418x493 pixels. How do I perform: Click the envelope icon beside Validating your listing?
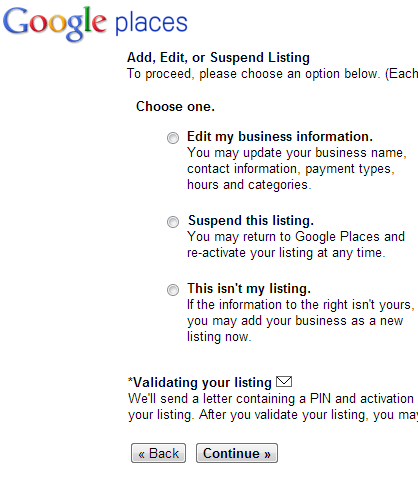(x=284, y=382)
